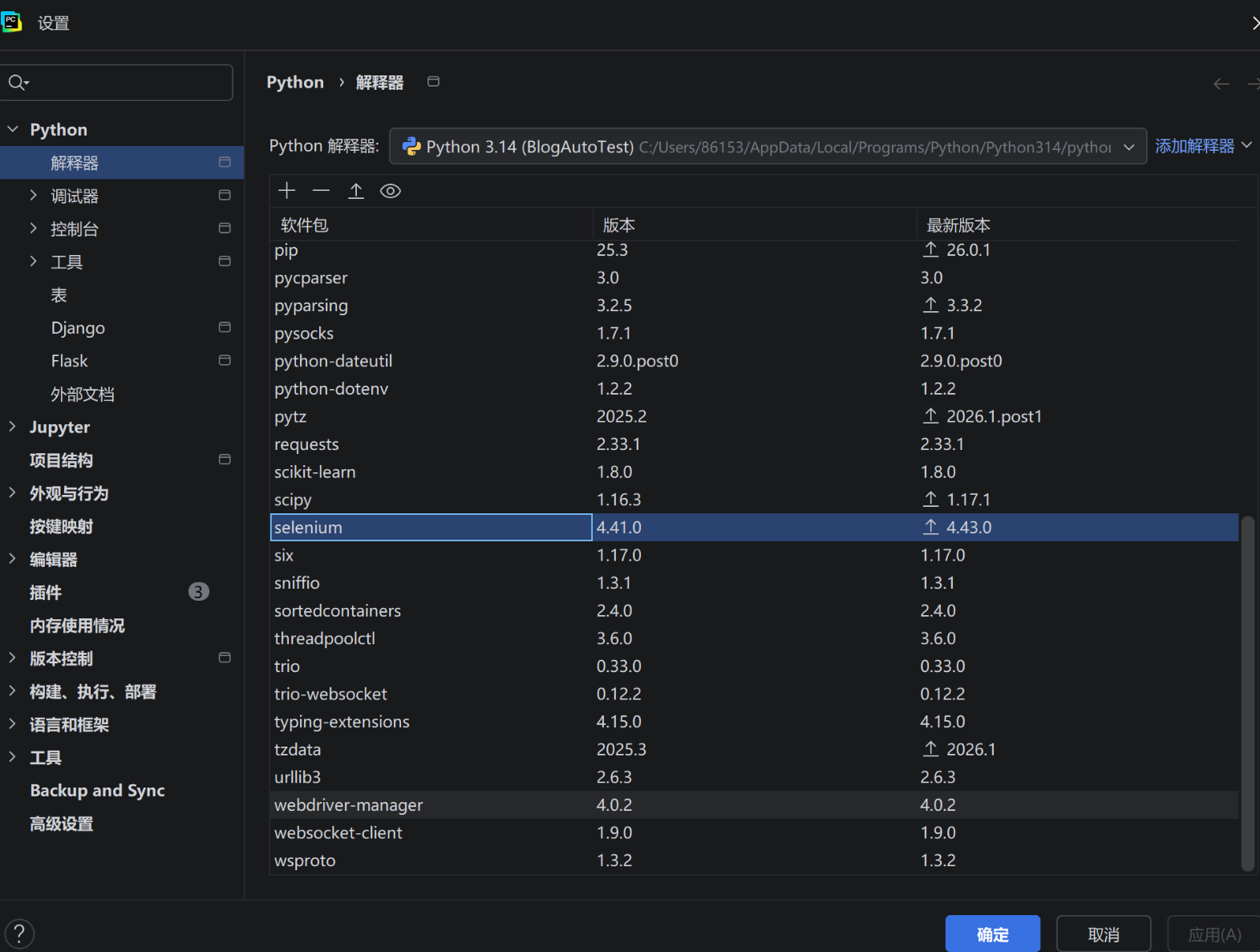The height and width of the screenshot is (952, 1260).
Task: Click in the settings search field
Action: (116, 83)
